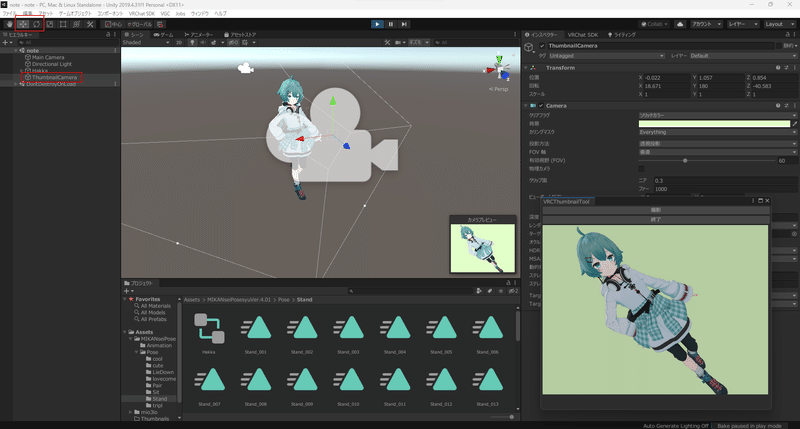The image size is (800, 429).
Task: Click the green Y-axis move arrow
Action: coord(333,102)
